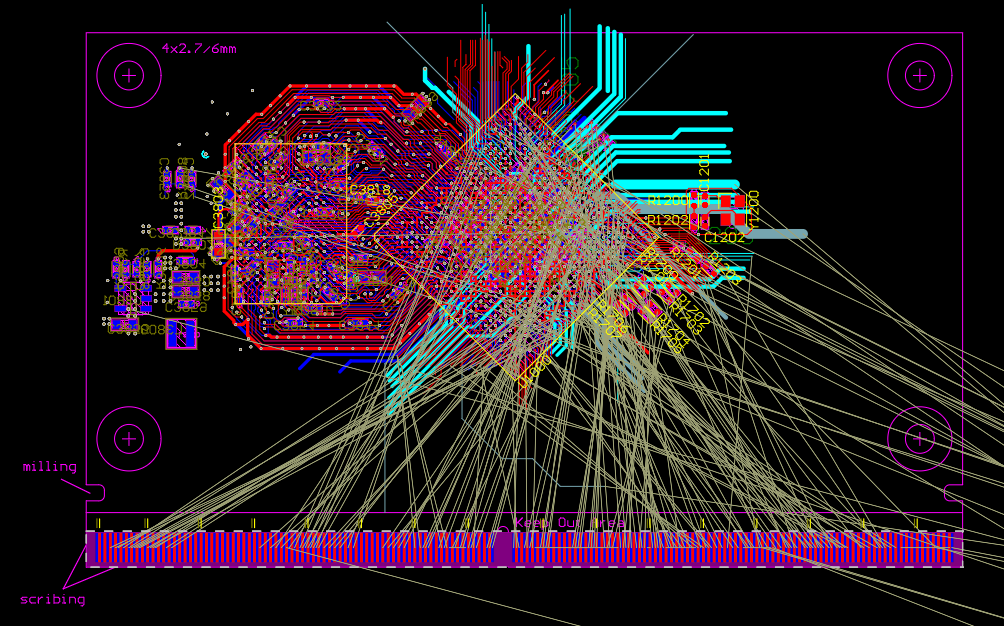Click the R1200 resistor label
Image resolution: width=1004 pixels, height=626 pixels.
(x=667, y=200)
